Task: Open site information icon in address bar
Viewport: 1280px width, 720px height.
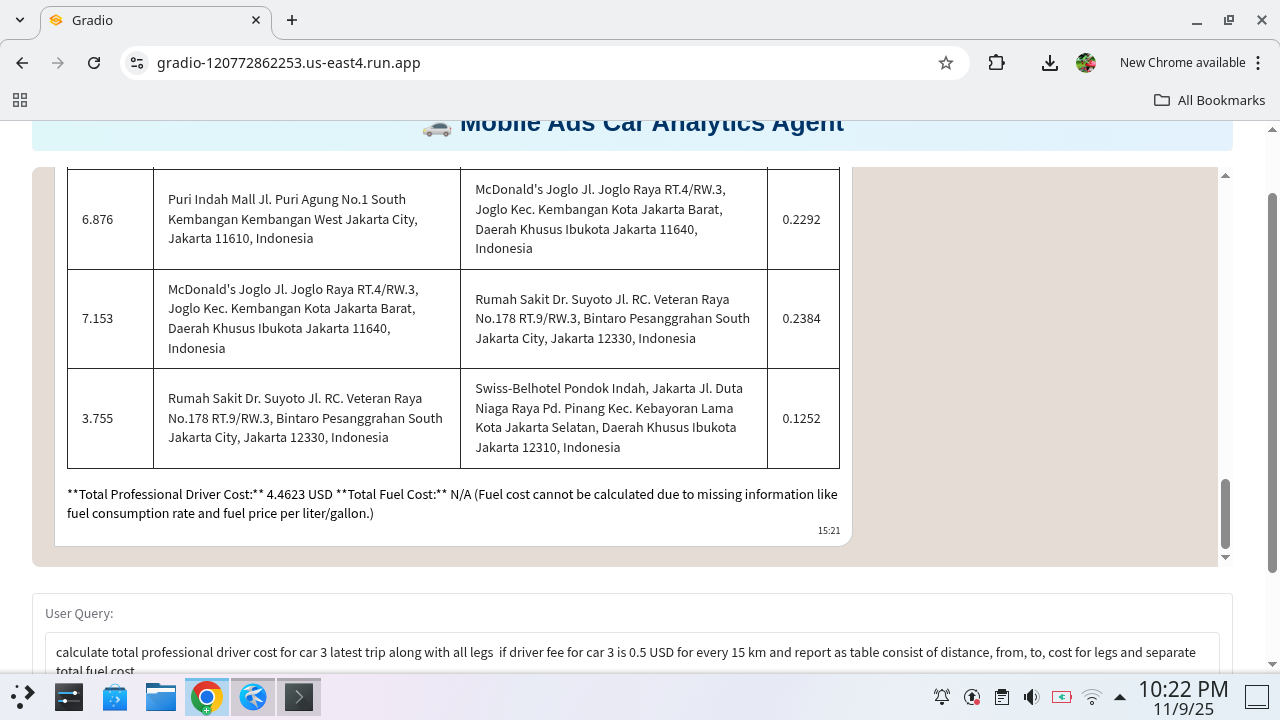Action: pos(137,63)
